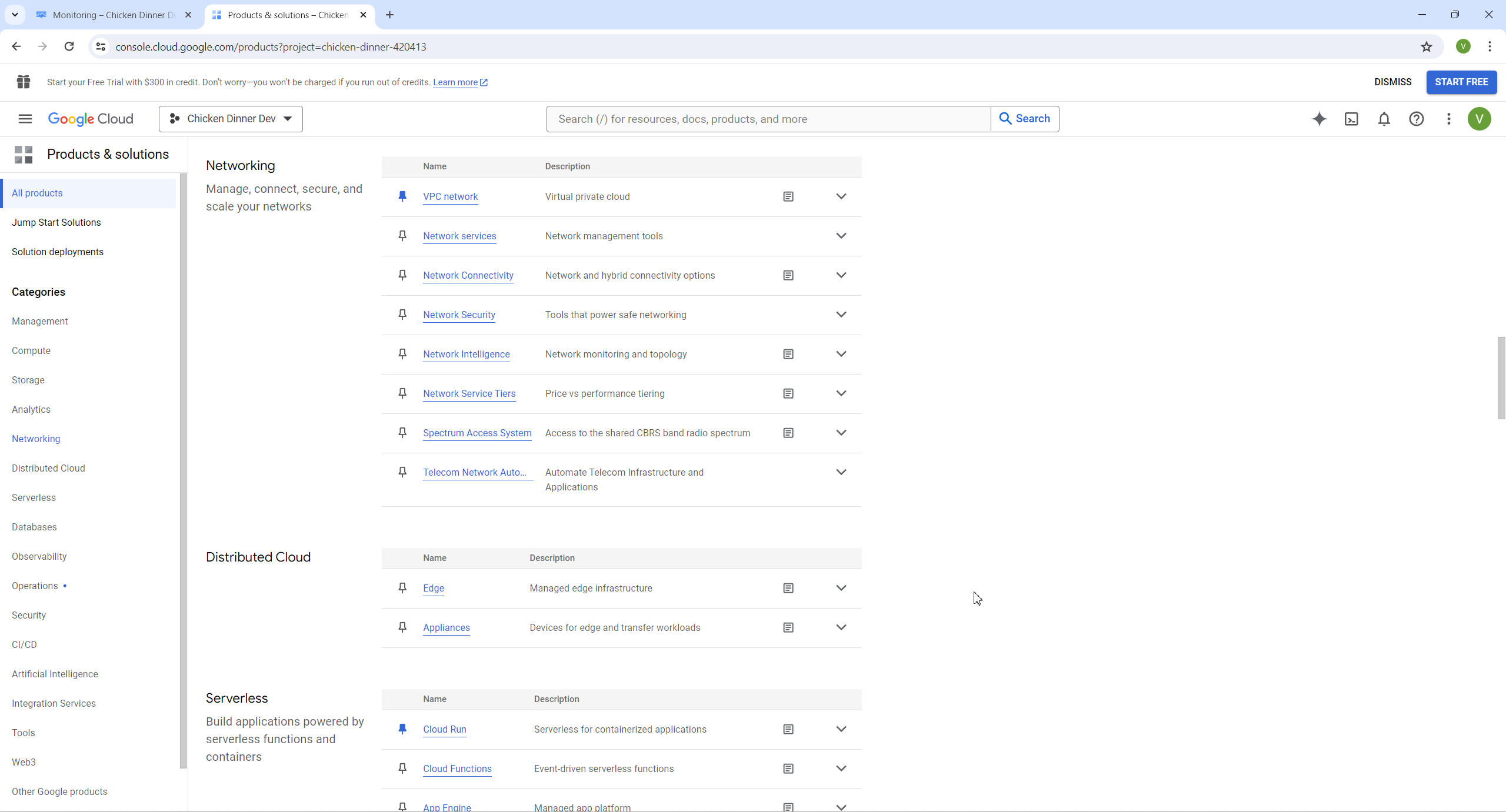Screen dimensions: 1506x812
Task: Select Jump Start Solutions in sidebar
Action: 56,222
